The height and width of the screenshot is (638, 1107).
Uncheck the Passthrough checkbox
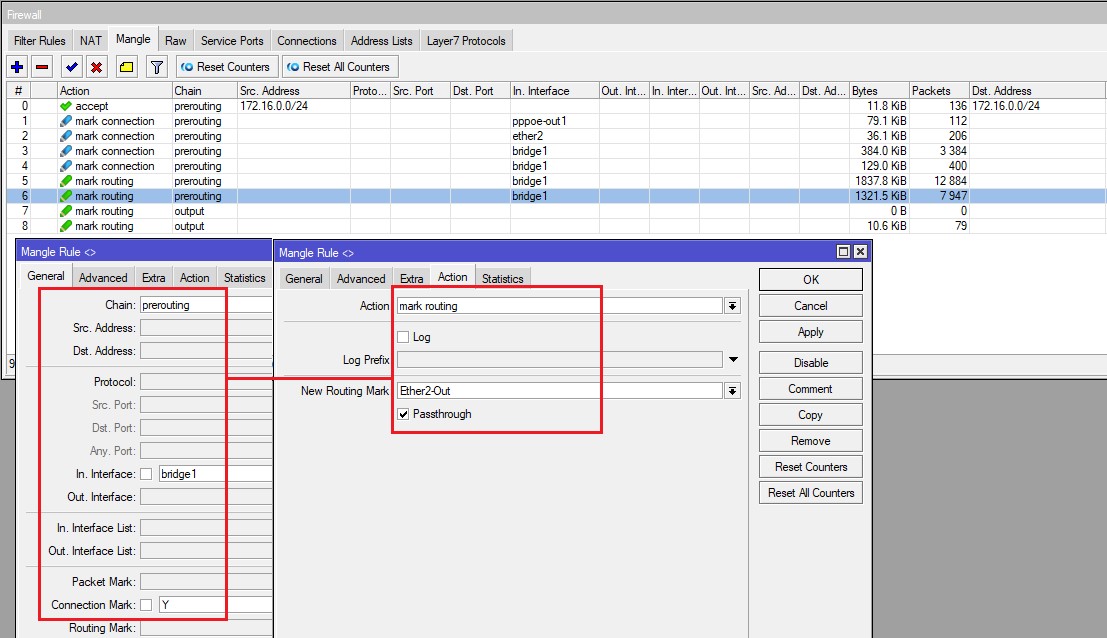(x=404, y=414)
